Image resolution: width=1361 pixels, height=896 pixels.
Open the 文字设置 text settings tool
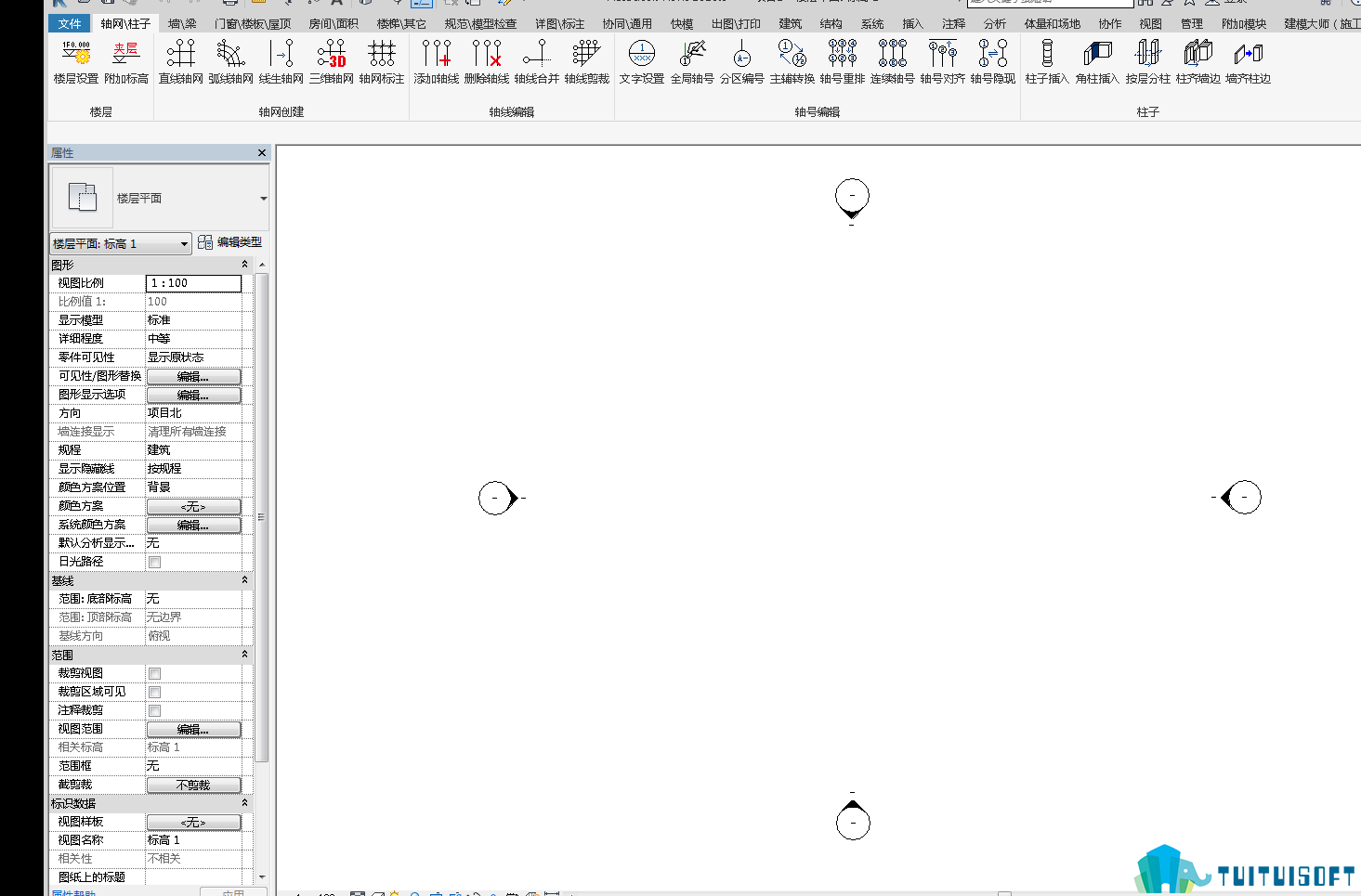pyautogui.click(x=642, y=62)
